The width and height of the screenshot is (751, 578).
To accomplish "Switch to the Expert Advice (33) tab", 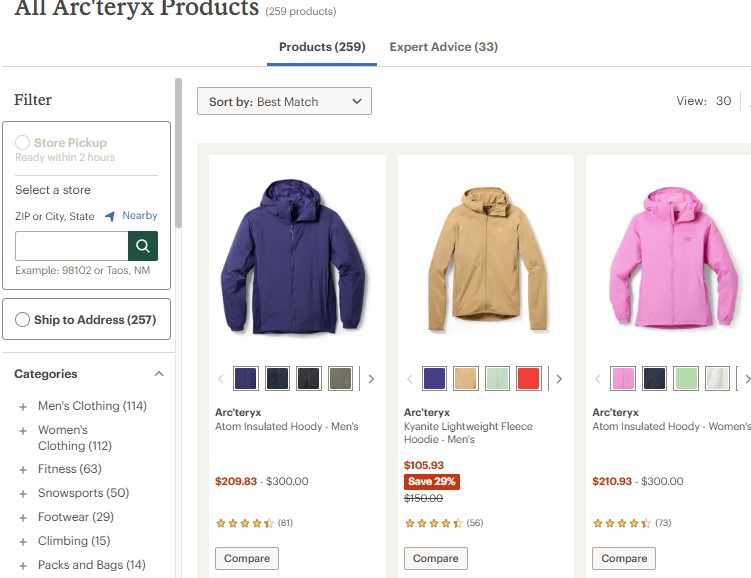I will click(444, 47).
